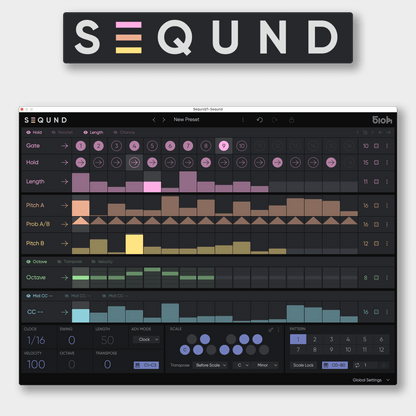Click the C1-C3 key range button
This screenshot has width=416, height=416.
[x=146, y=365]
